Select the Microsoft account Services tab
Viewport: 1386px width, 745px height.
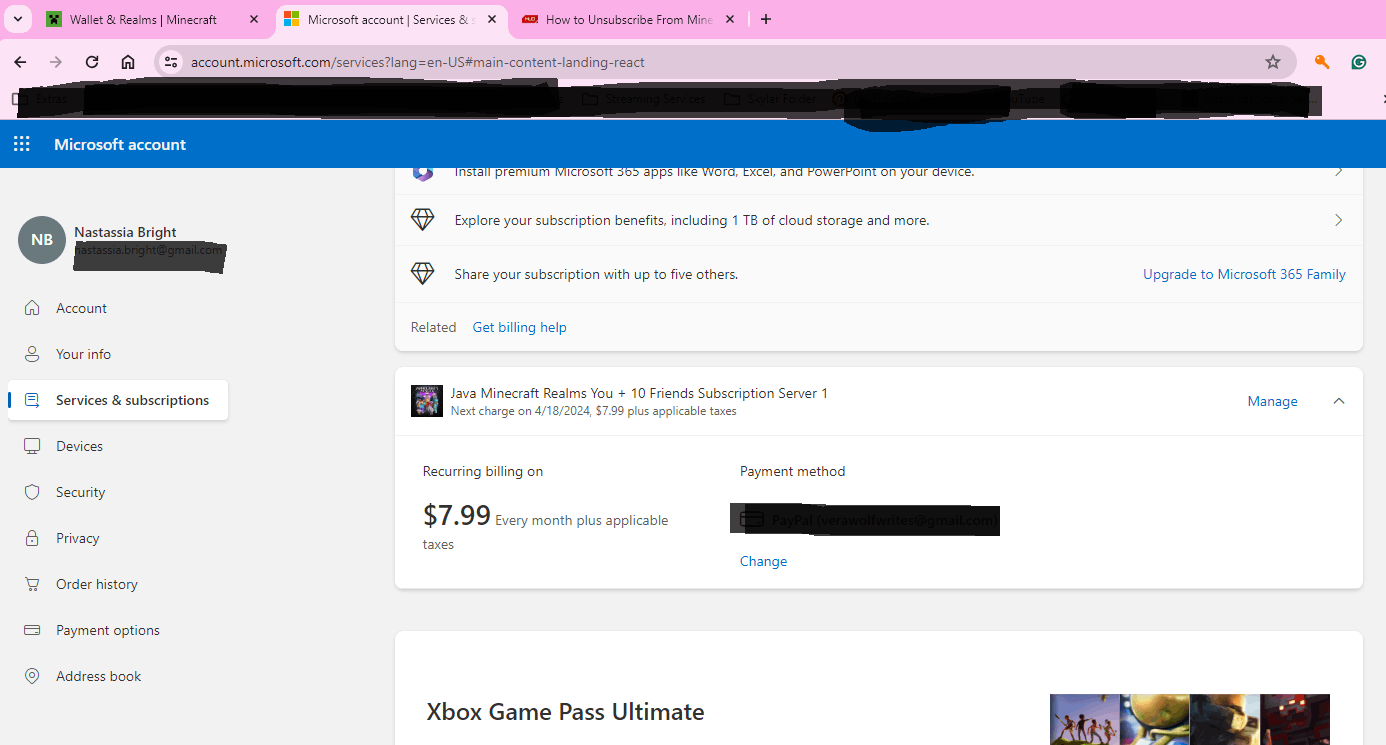click(390, 19)
